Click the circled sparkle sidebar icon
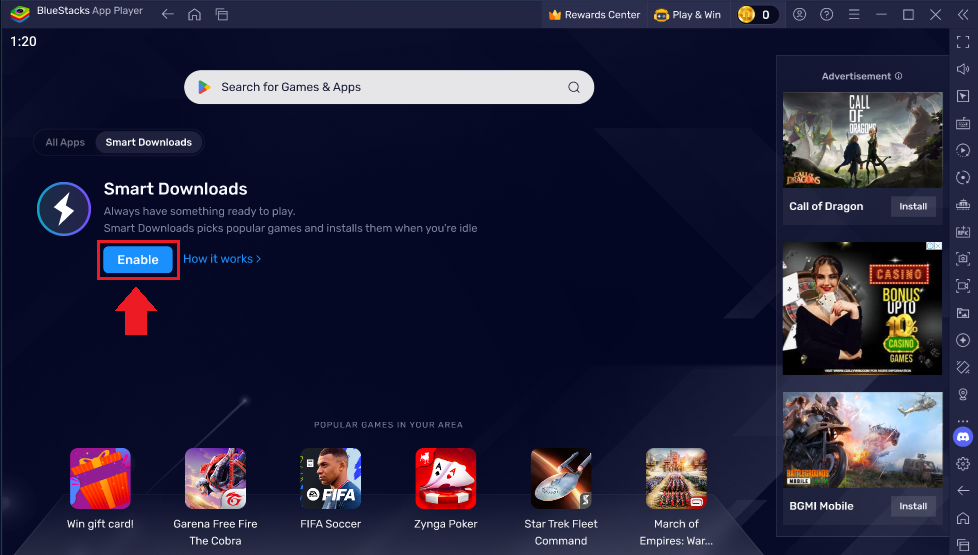This screenshot has width=978, height=555. pyautogui.click(x=963, y=340)
